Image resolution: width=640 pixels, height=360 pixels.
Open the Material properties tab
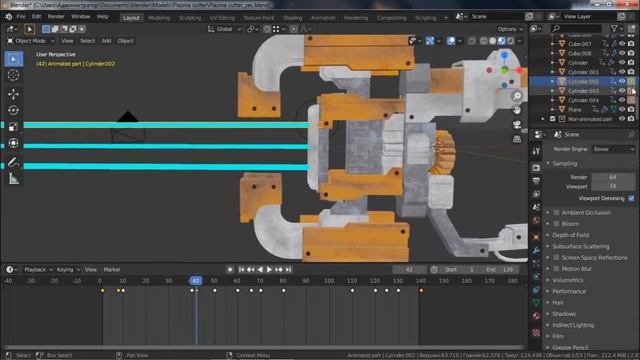pos(536,316)
